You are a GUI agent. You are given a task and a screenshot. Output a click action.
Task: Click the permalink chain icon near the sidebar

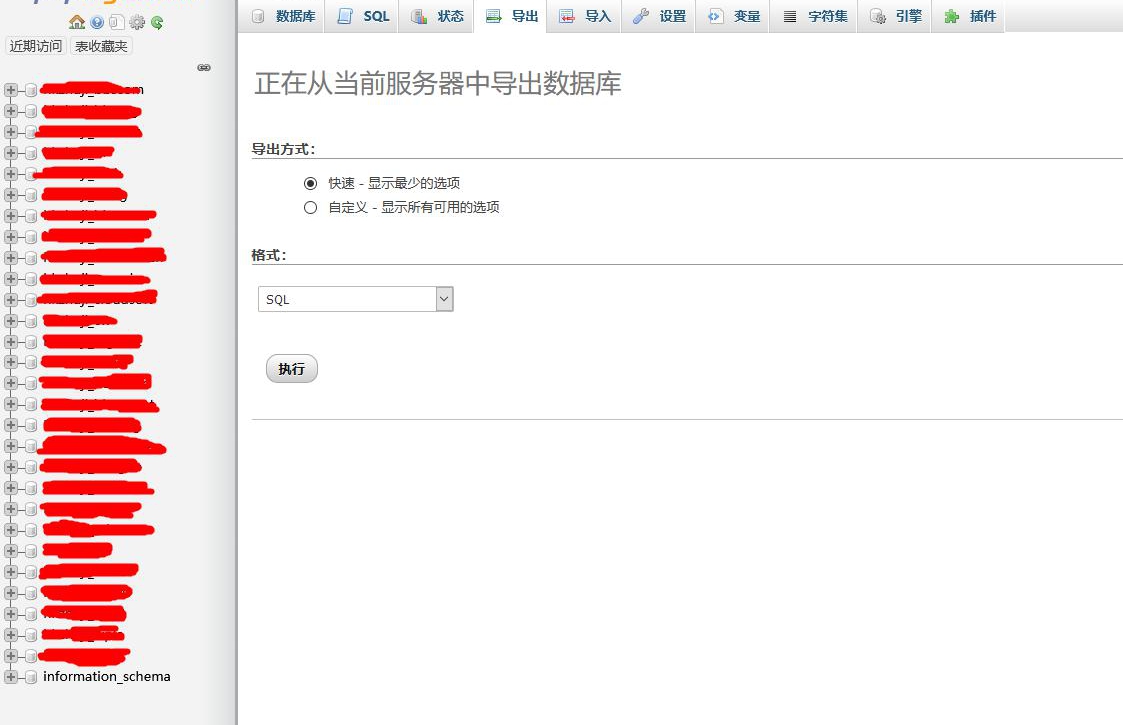[x=204, y=67]
